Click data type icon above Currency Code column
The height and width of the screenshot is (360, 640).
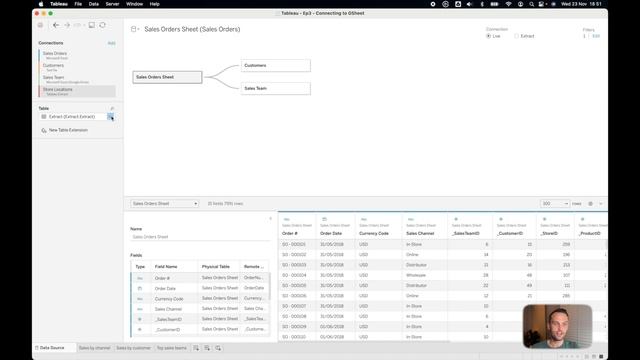click(363, 220)
